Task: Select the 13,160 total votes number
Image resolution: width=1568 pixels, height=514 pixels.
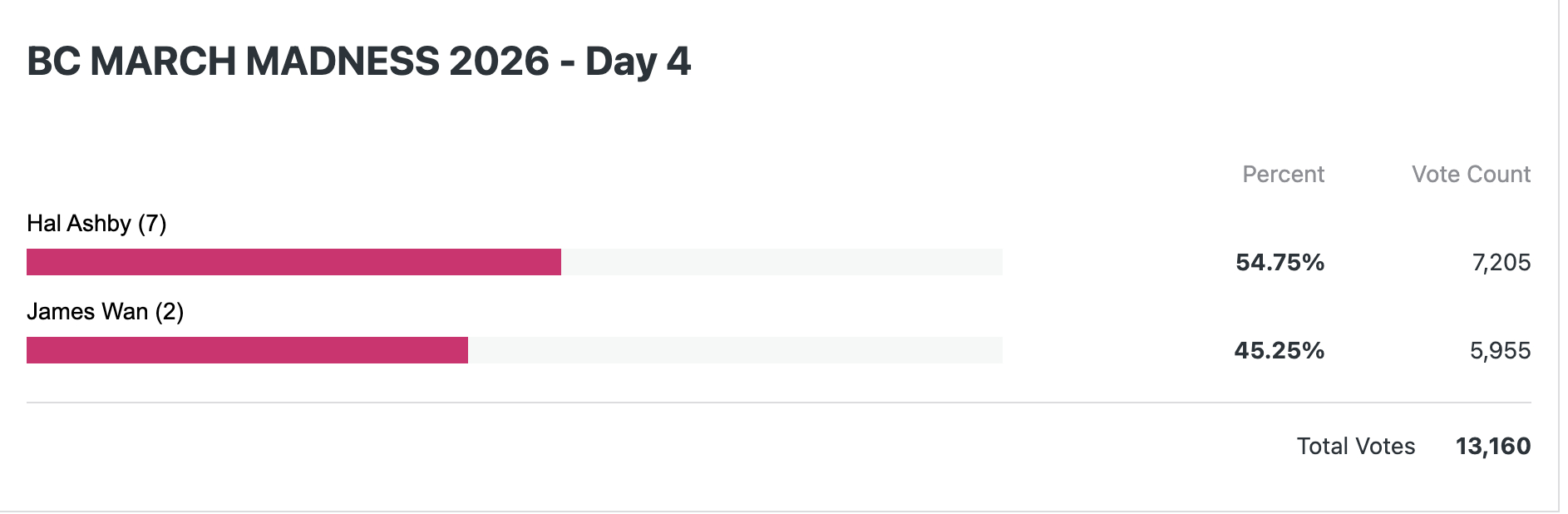Action: [1492, 447]
